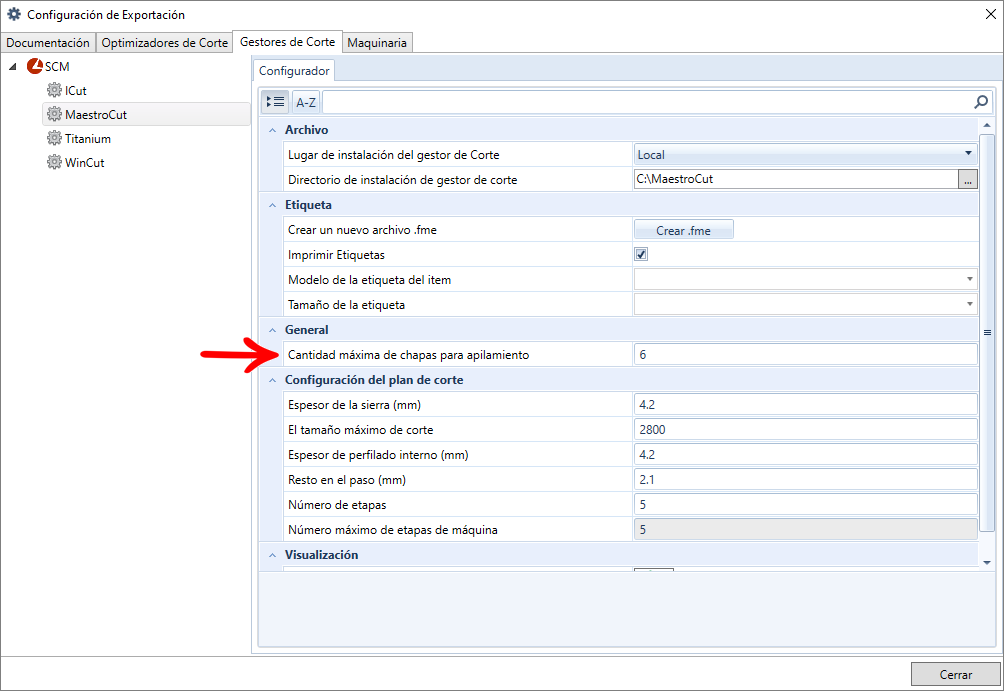Switch to categorized property view
1004x691 pixels.
[x=275, y=102]
